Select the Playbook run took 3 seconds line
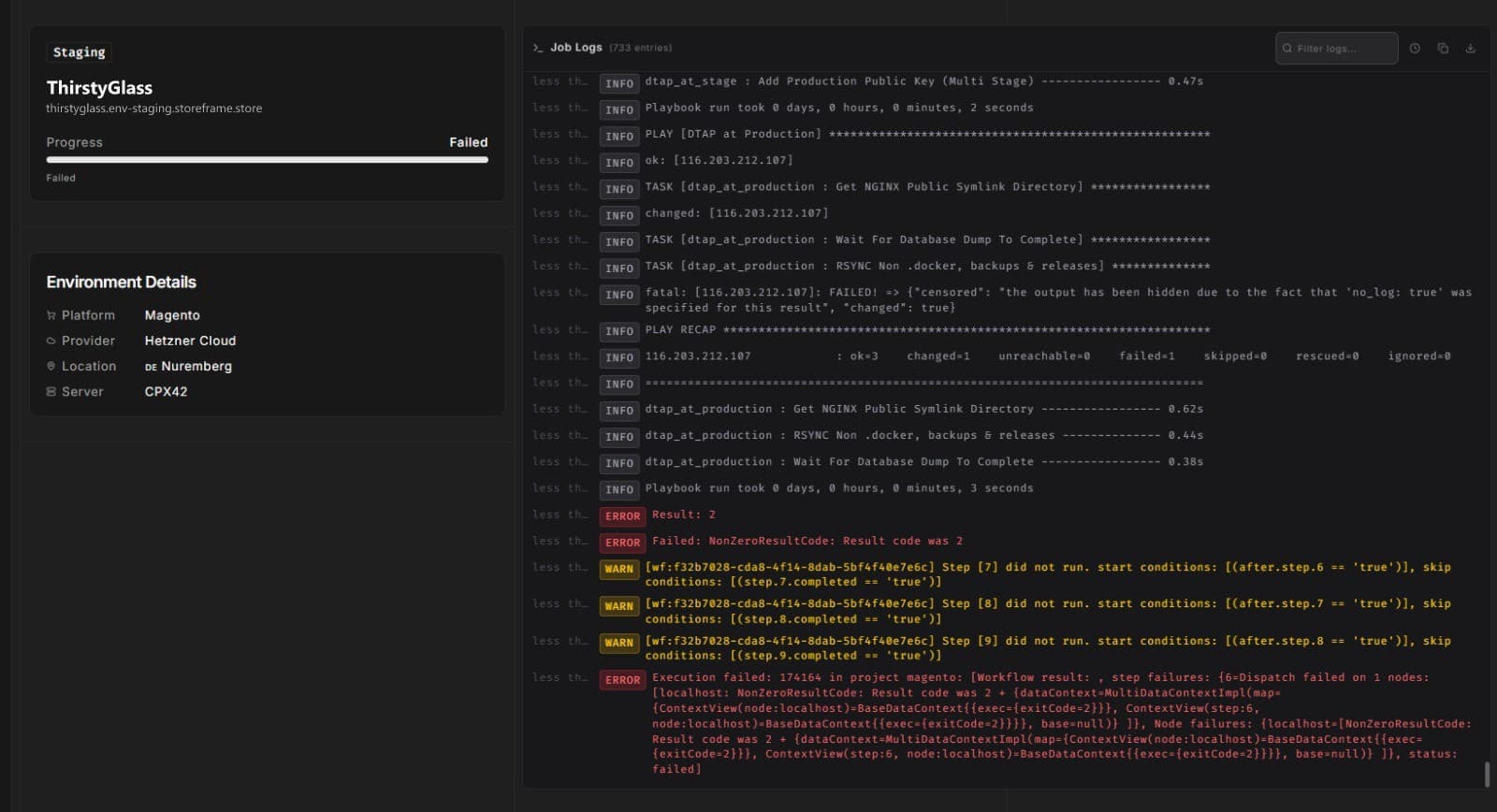This screenshot has width=1497, height=812. coord(839,488)
